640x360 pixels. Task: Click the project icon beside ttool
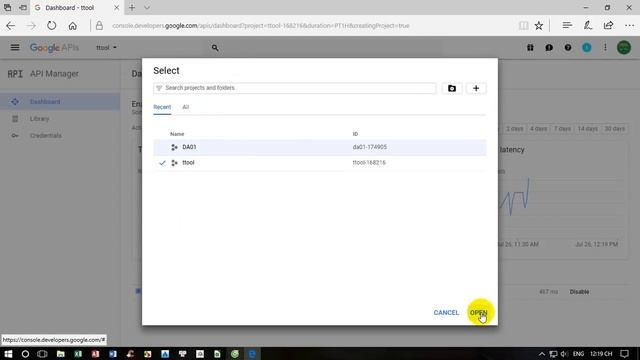pyautogui.click(x=174, y=163)
